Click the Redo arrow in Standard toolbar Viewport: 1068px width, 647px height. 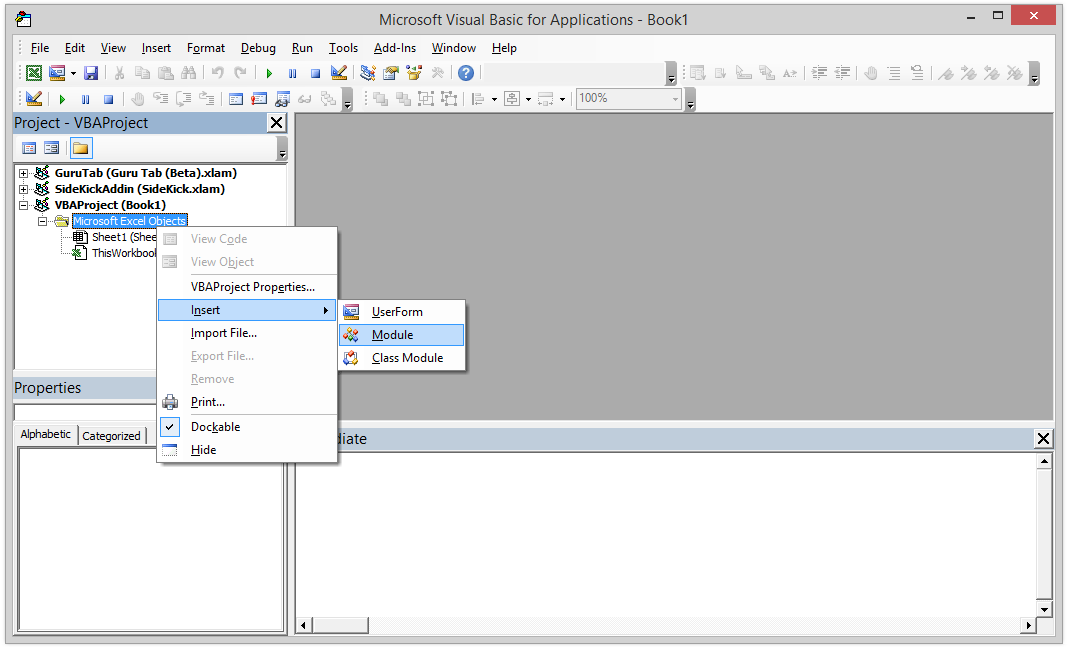point(240,73)
